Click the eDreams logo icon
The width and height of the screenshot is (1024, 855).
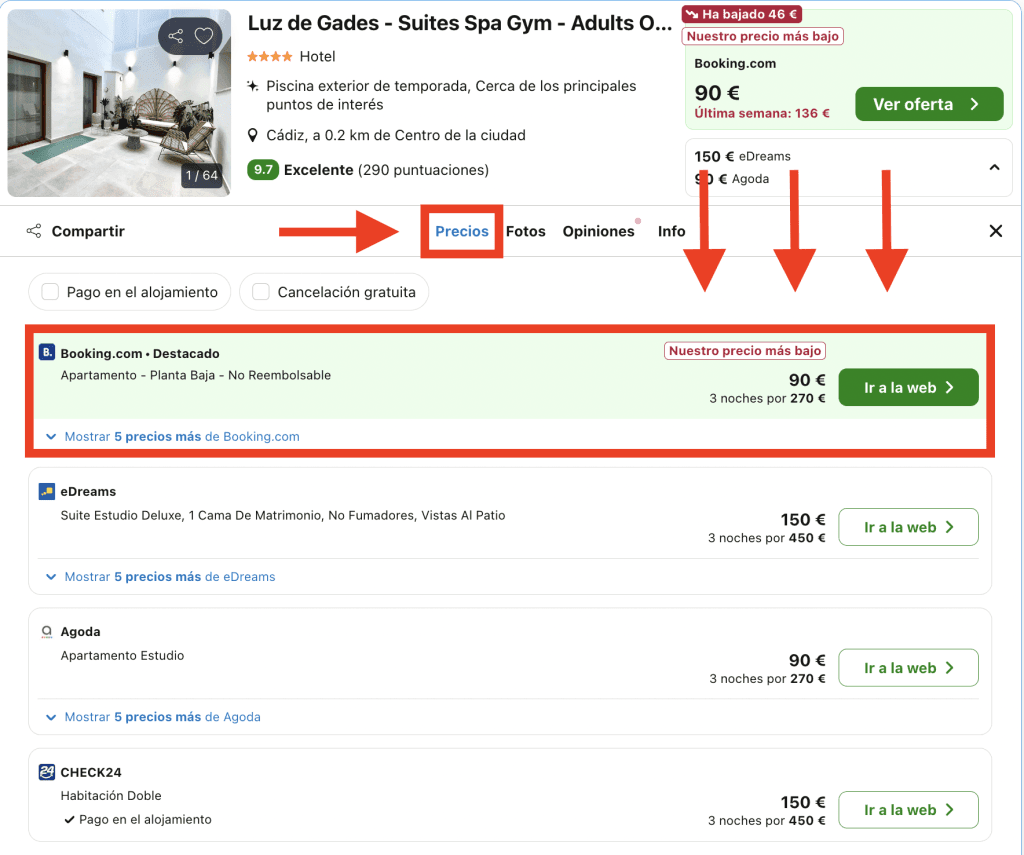[x=47, y=491]
